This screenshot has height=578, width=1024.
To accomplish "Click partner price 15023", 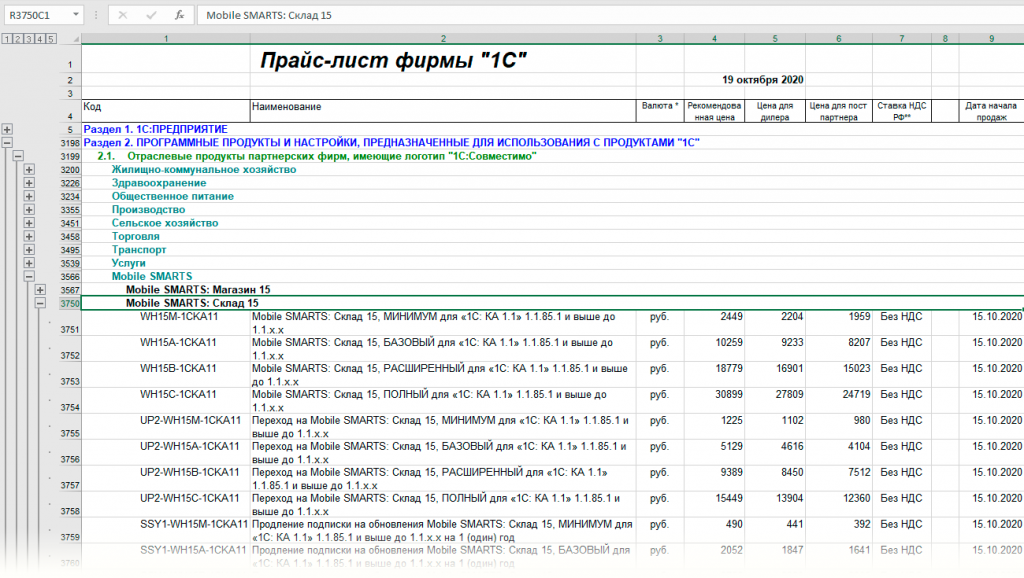I will click(x=856, y=368).
